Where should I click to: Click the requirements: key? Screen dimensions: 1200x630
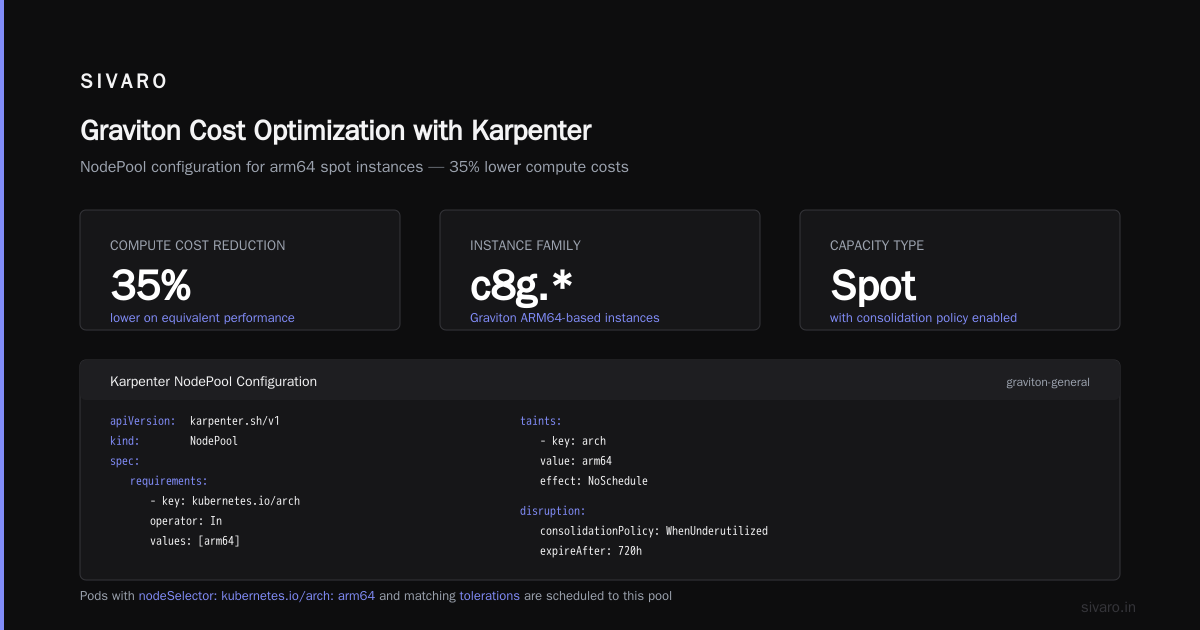(x=169, y=481)
